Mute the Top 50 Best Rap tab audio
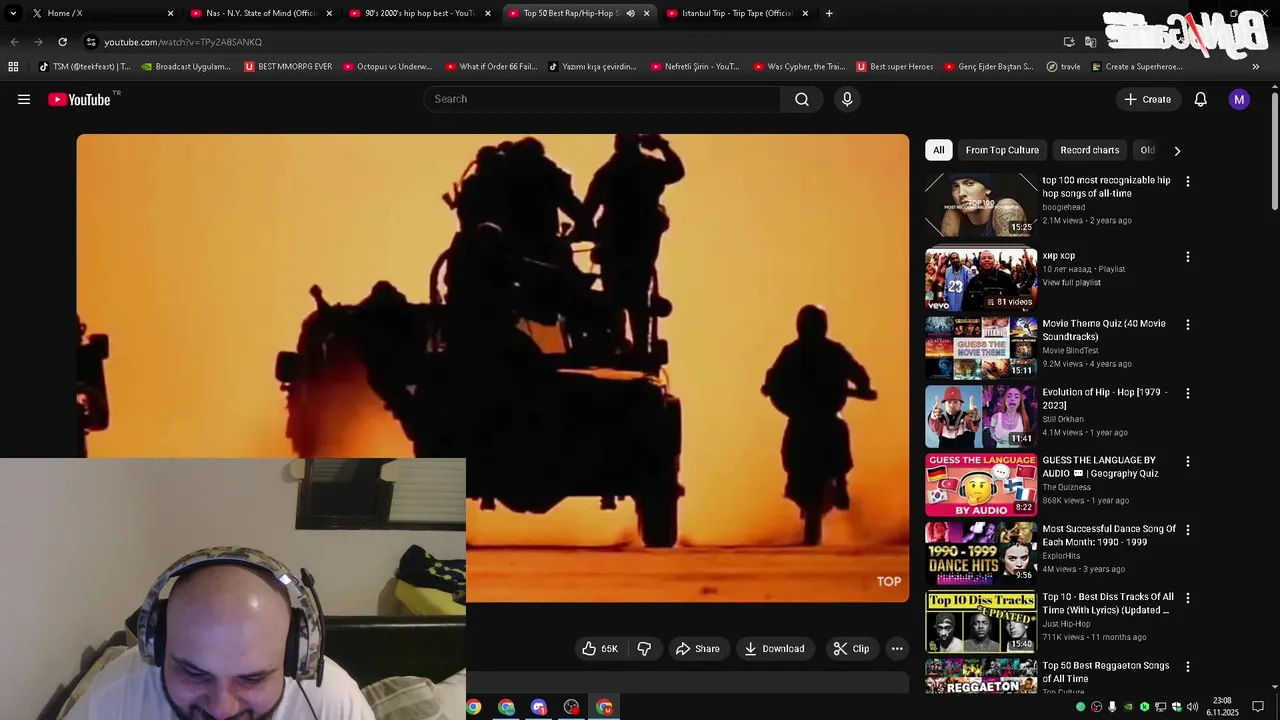This screenshot has height=720, width=1280. click(x=630, y=13)
